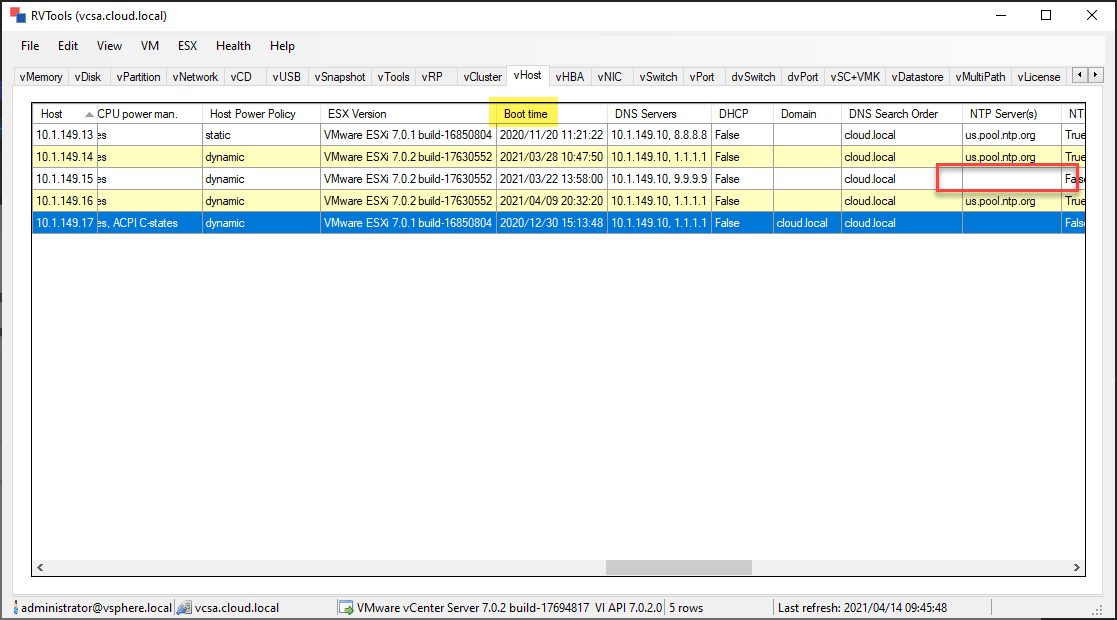Sort by the DHCP column header
This screenshot has width=1117, height=620.
(742, 114)
